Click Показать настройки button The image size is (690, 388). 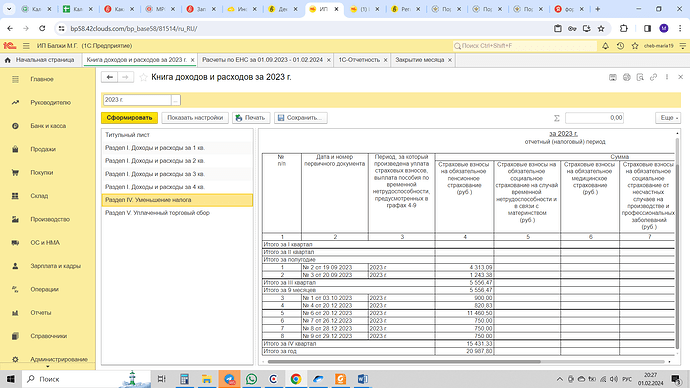pos(195,118)
